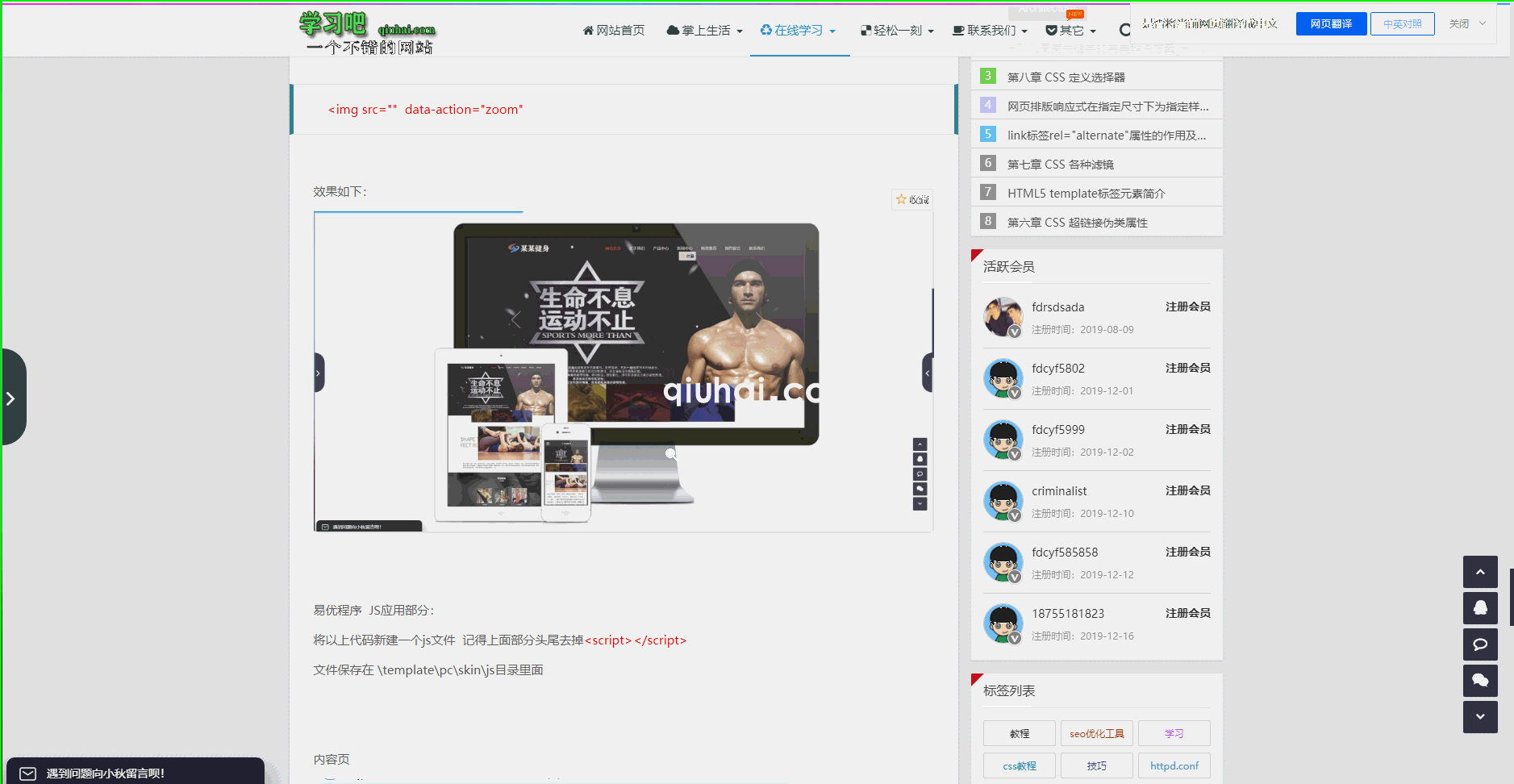This screenshot has height=784, width=1514.
Task: Click the envelope icon in the bottom message bar
Action: coord(27,772)
